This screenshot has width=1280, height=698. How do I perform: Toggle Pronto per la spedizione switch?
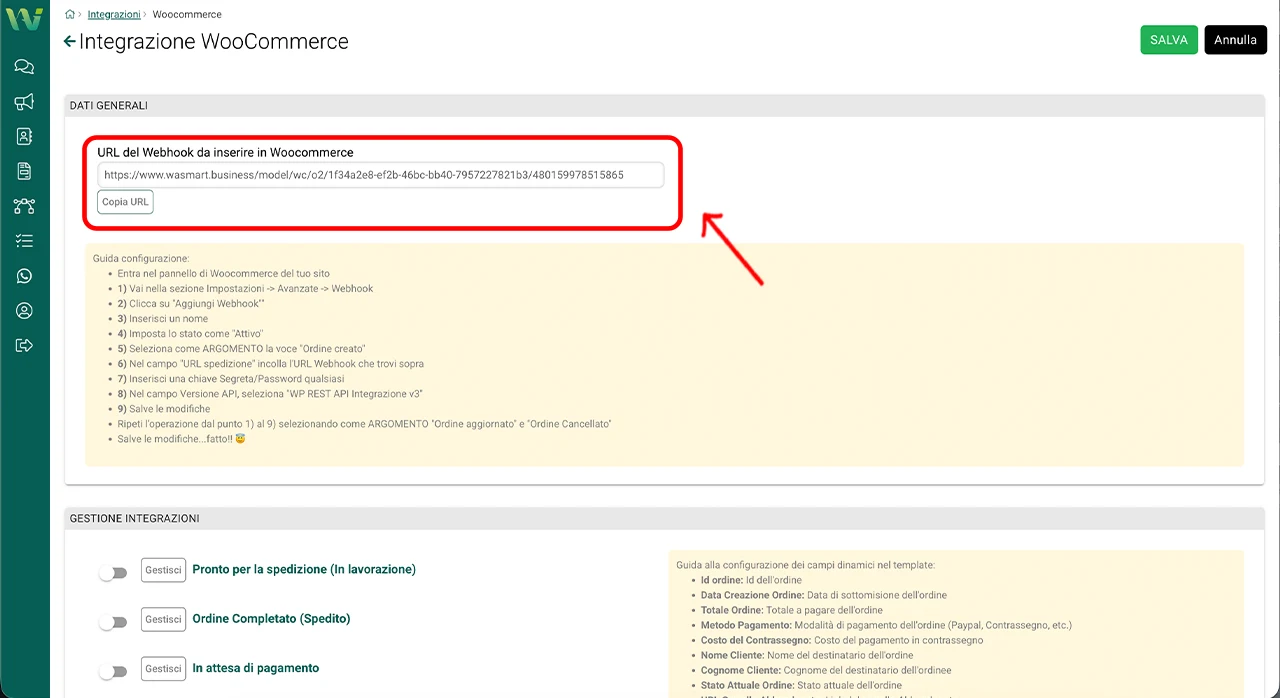pos(113,573)
